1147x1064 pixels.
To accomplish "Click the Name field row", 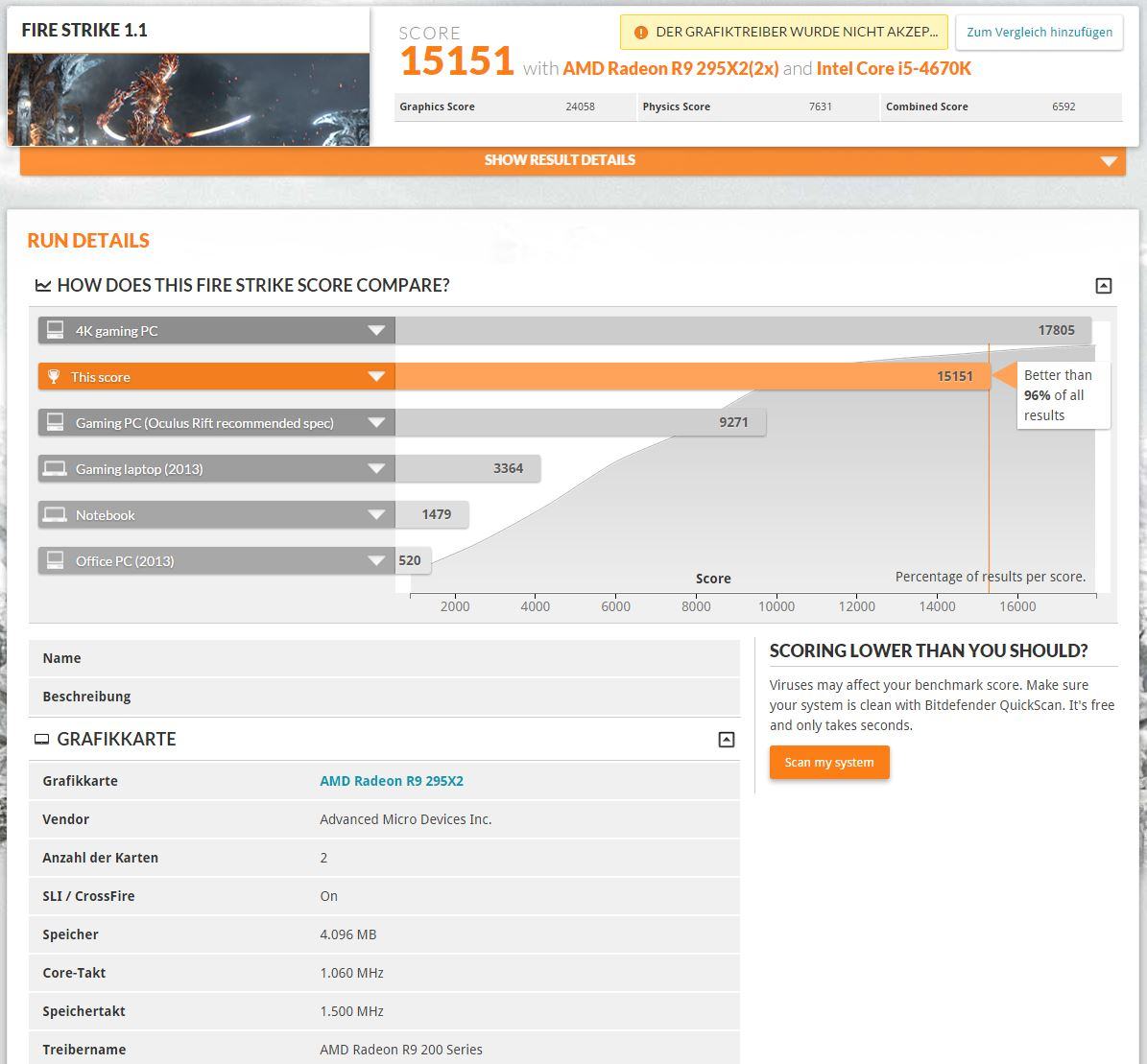I will coord(384,658).
